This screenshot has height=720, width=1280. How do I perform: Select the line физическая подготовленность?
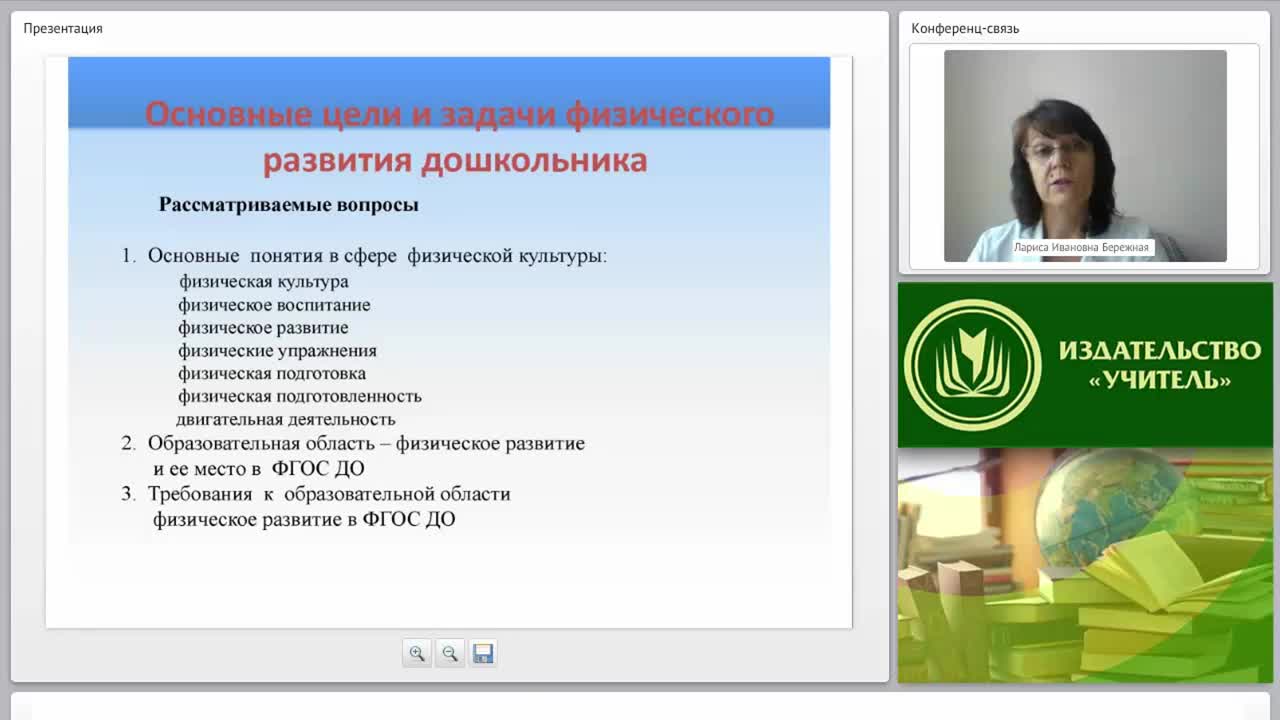point(300,397)
